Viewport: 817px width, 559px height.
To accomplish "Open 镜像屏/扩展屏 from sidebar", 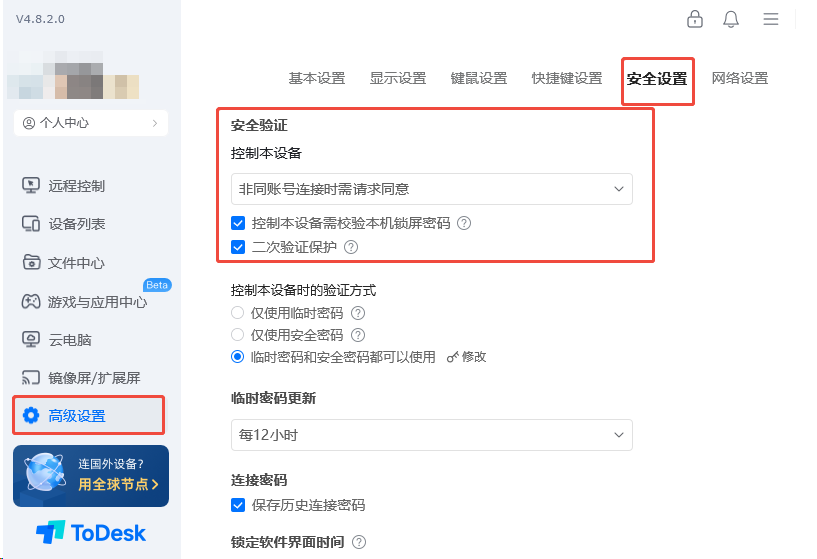I will coord(81,378).
